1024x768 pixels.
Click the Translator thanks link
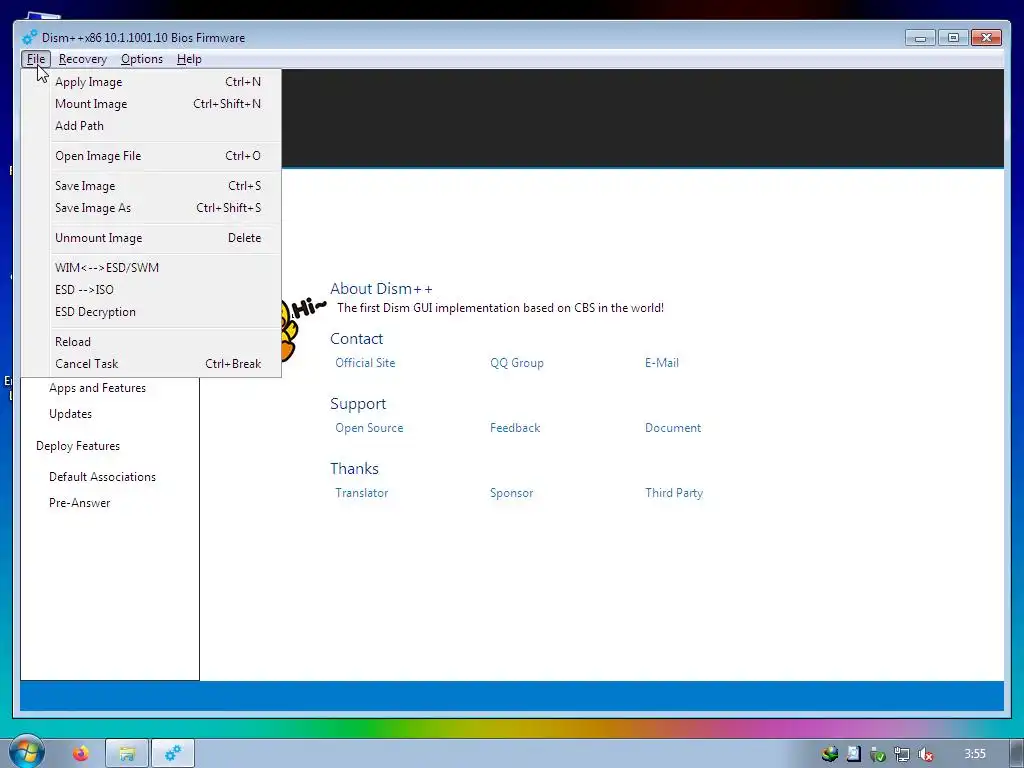point(361,493)
